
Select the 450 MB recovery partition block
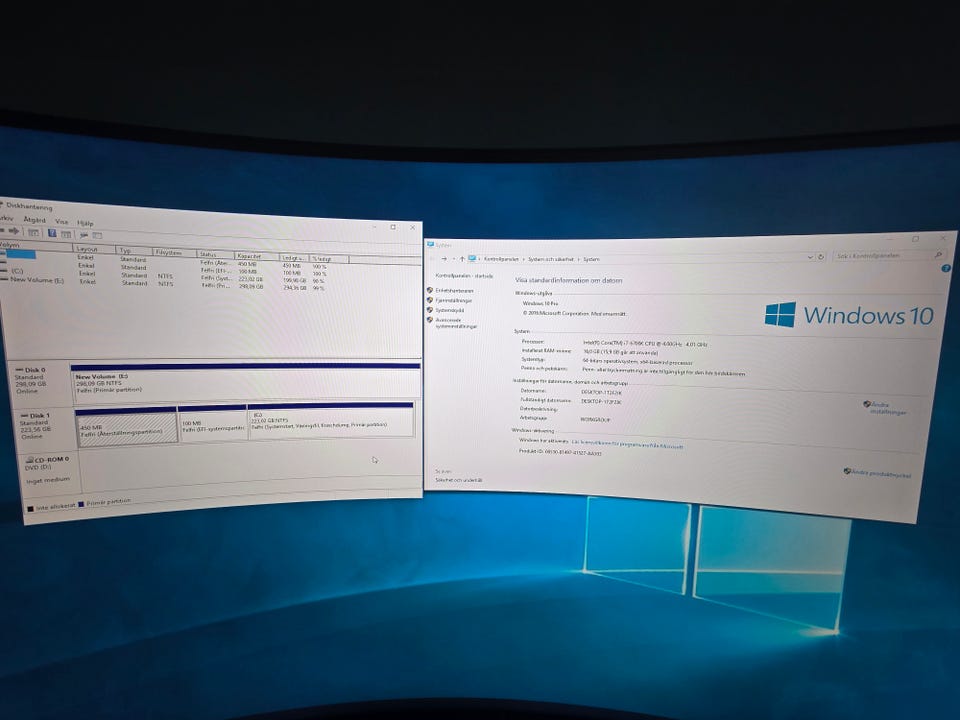(x=126, y=426)
